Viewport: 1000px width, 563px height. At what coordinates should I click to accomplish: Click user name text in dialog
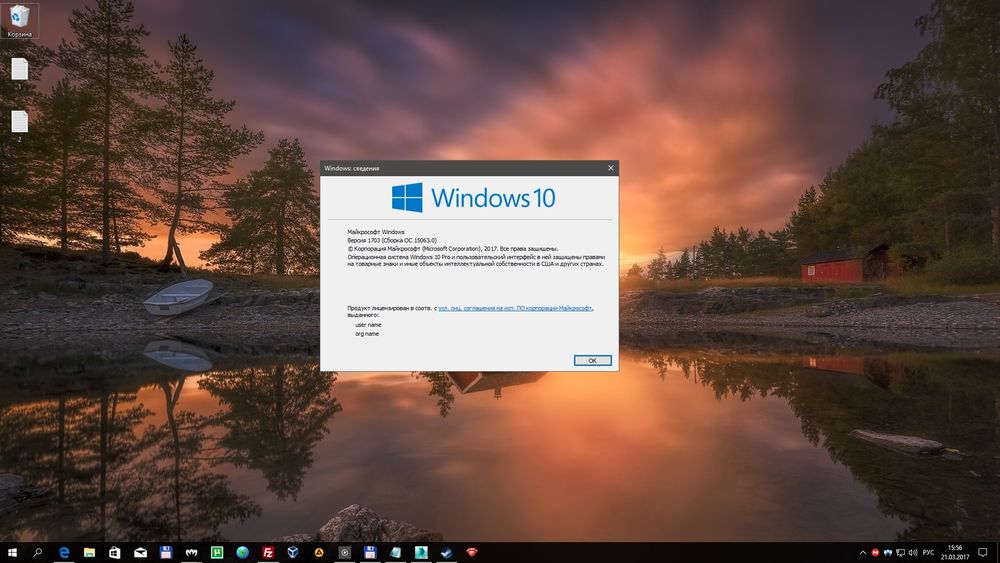point(368,325)
